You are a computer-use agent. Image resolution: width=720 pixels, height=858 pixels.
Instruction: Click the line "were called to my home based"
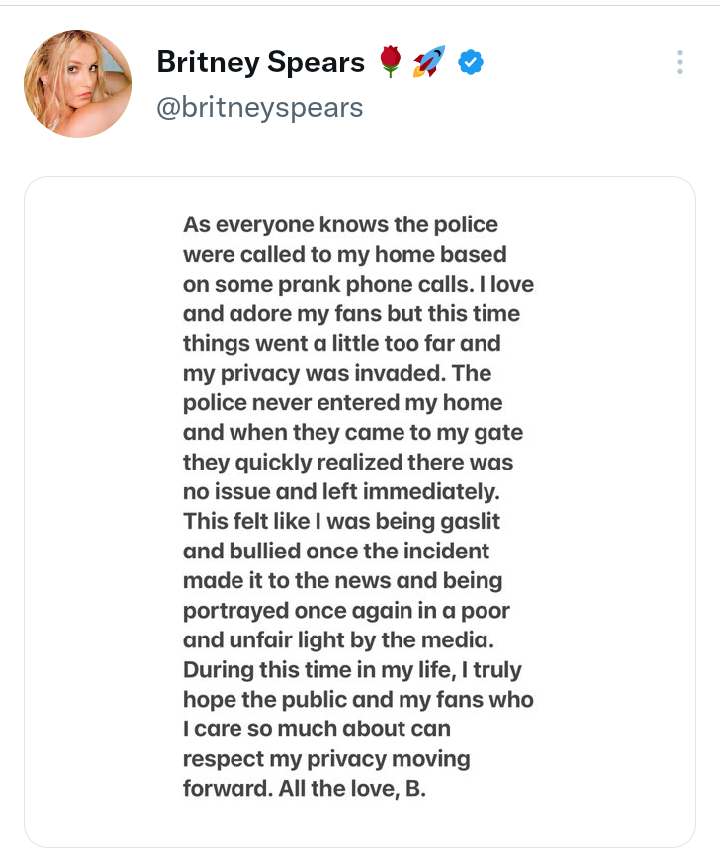tap(344, 254)
